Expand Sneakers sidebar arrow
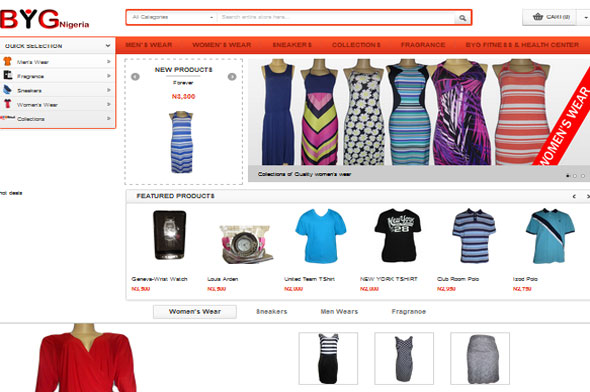 pos(108,90)
